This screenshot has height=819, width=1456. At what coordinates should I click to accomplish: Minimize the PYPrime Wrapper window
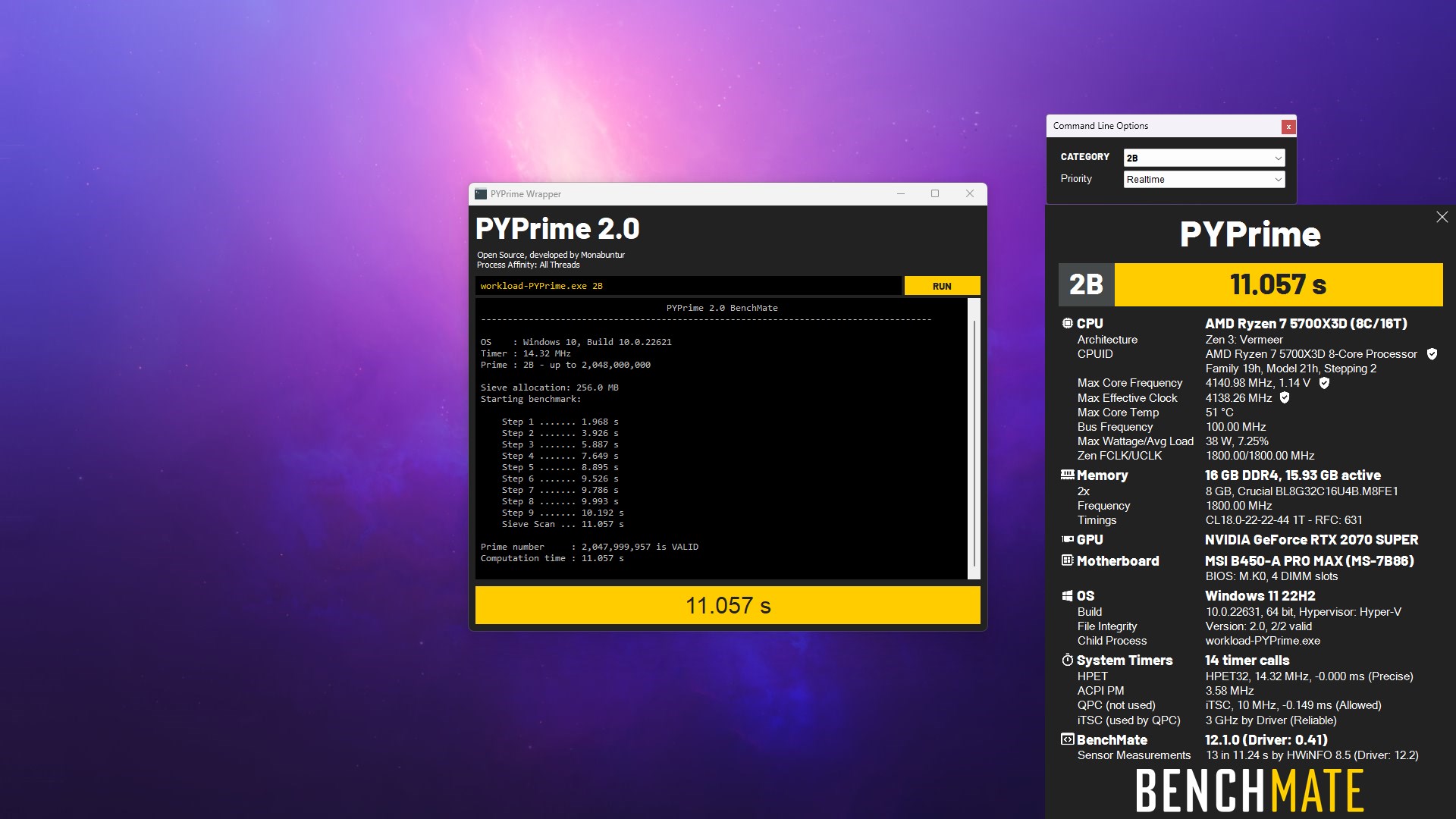tap(901, 194)
